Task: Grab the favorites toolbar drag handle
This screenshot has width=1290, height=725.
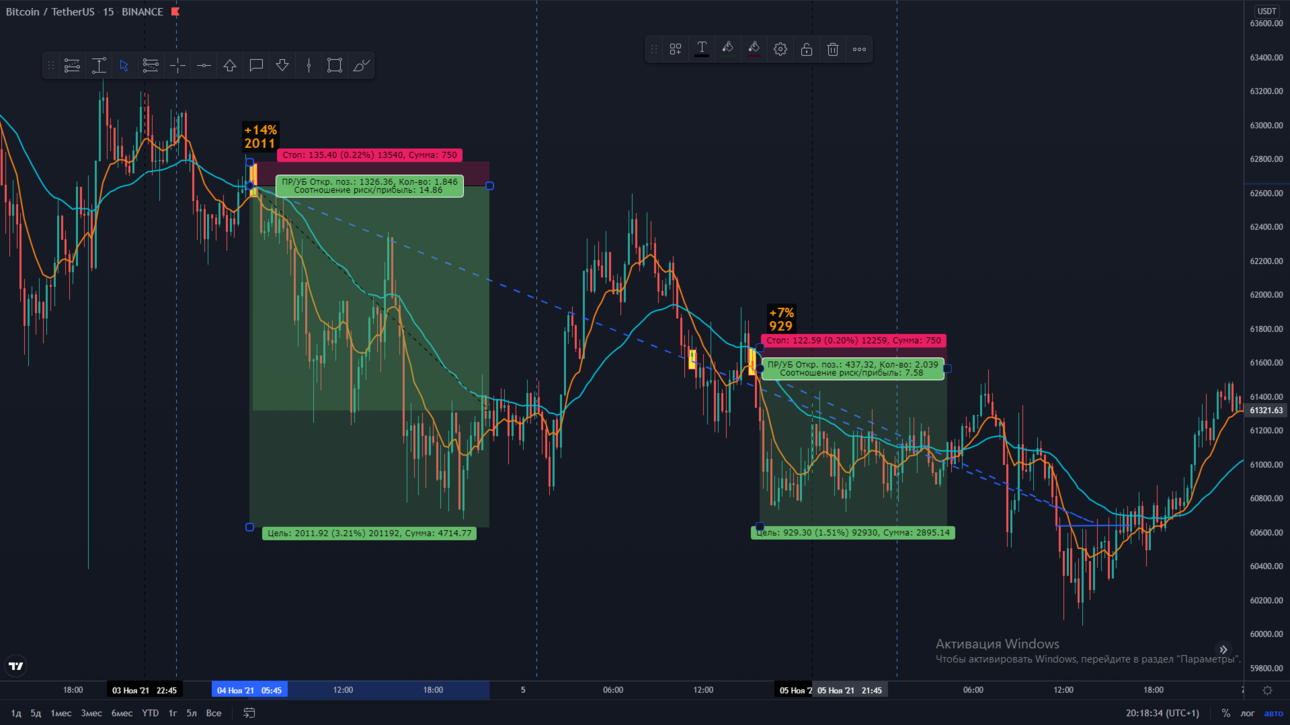Action: pos(51,66)
